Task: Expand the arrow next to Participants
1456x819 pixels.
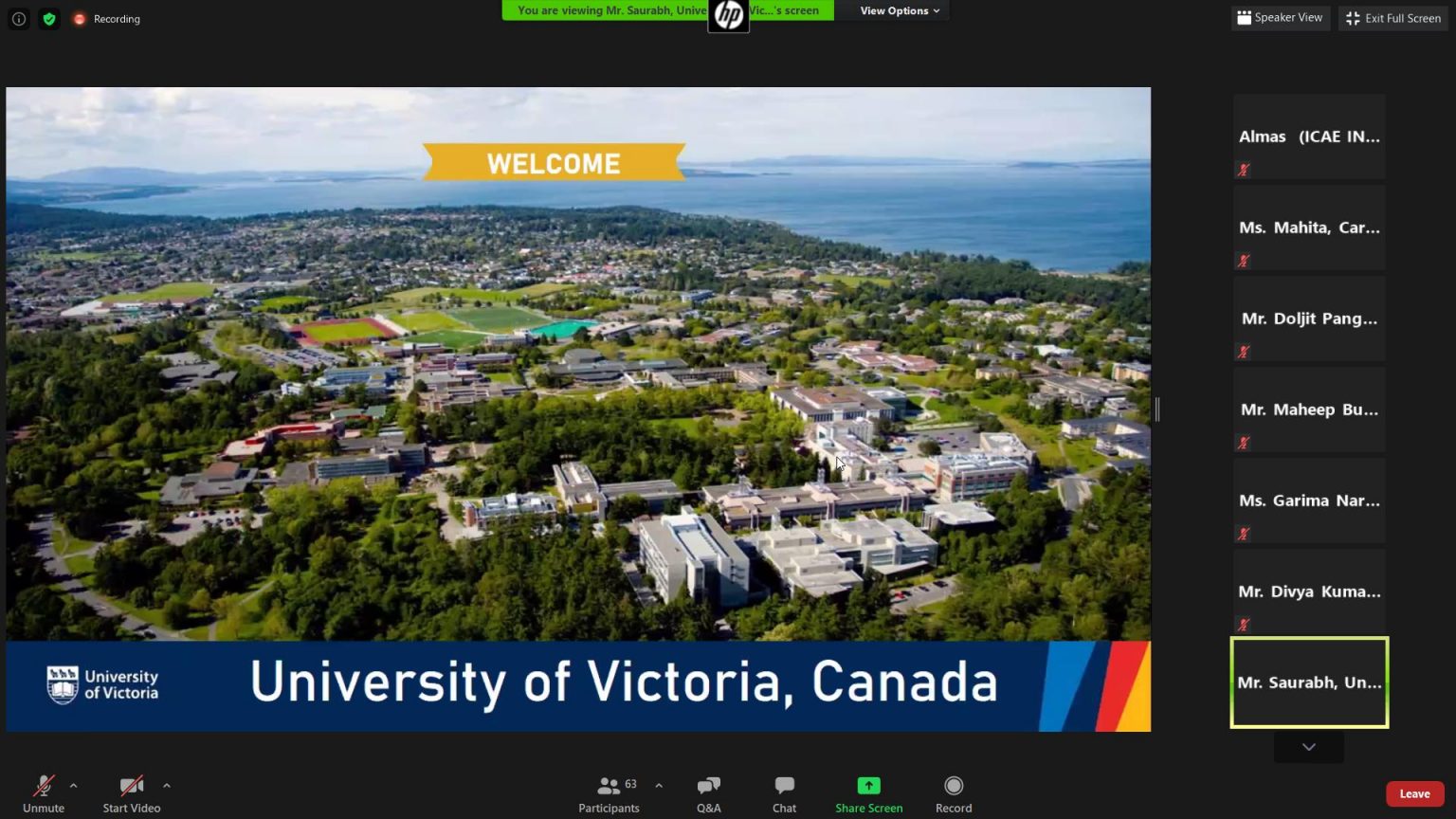Action: click(659, 785)
